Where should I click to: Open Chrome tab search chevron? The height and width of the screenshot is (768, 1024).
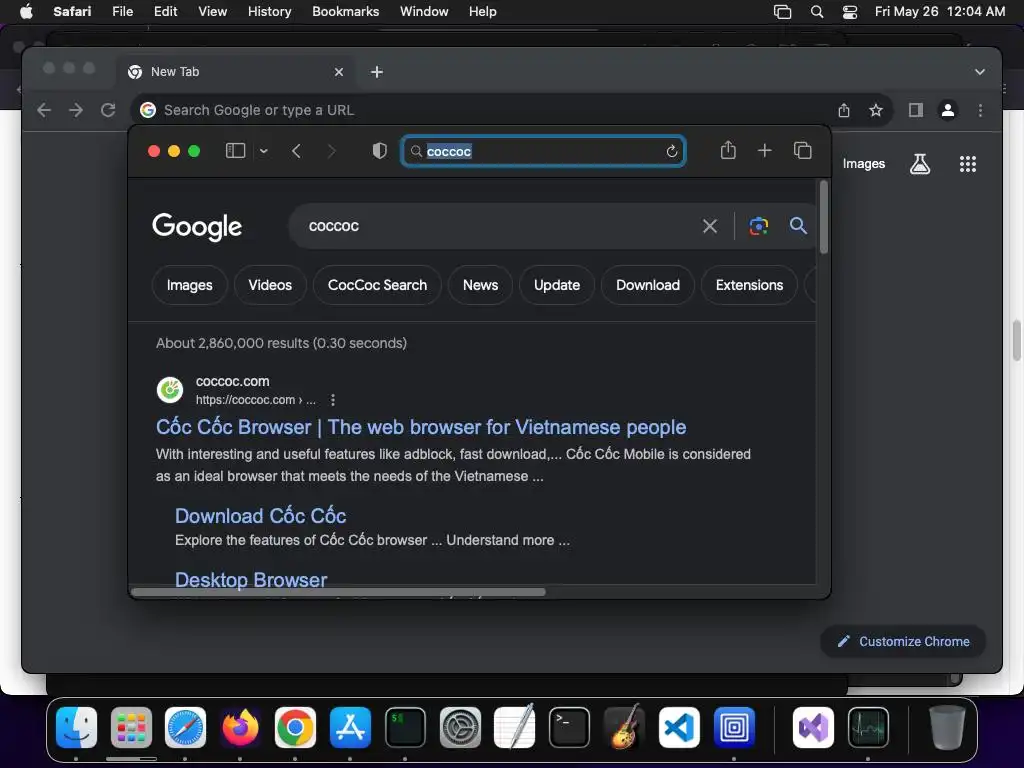click(x=980, y=72)
